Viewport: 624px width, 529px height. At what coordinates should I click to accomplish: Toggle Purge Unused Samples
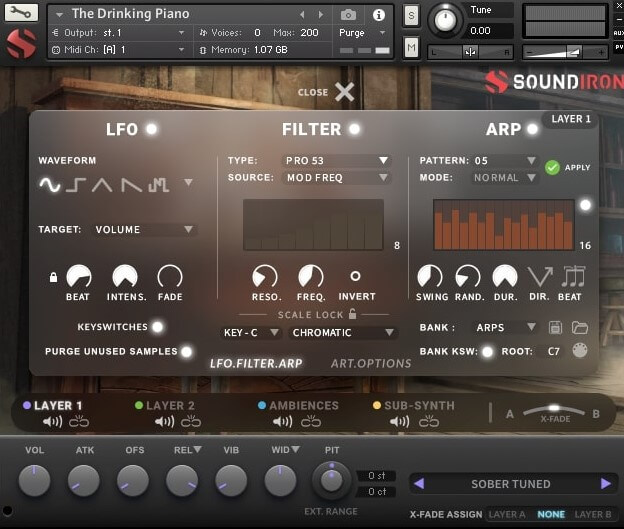tap(186, 351)
